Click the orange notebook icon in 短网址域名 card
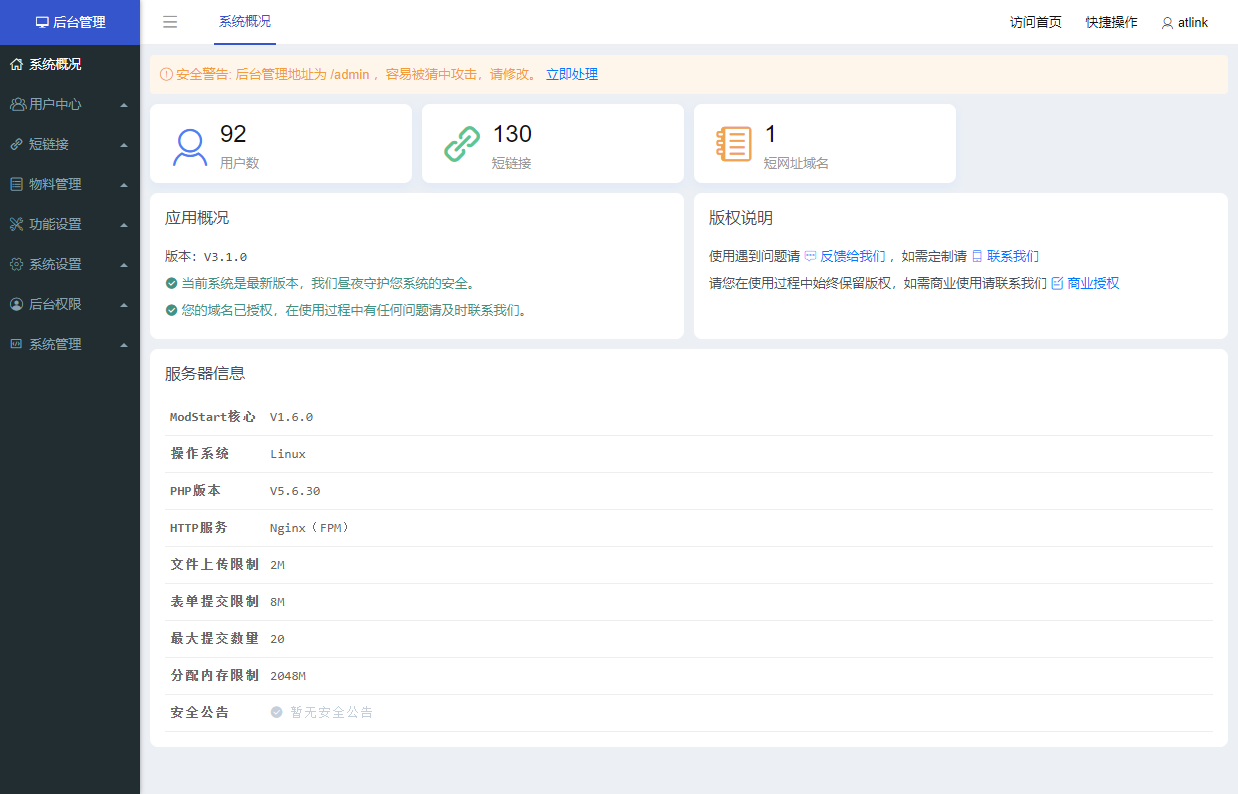 click(x=734, y=145)
